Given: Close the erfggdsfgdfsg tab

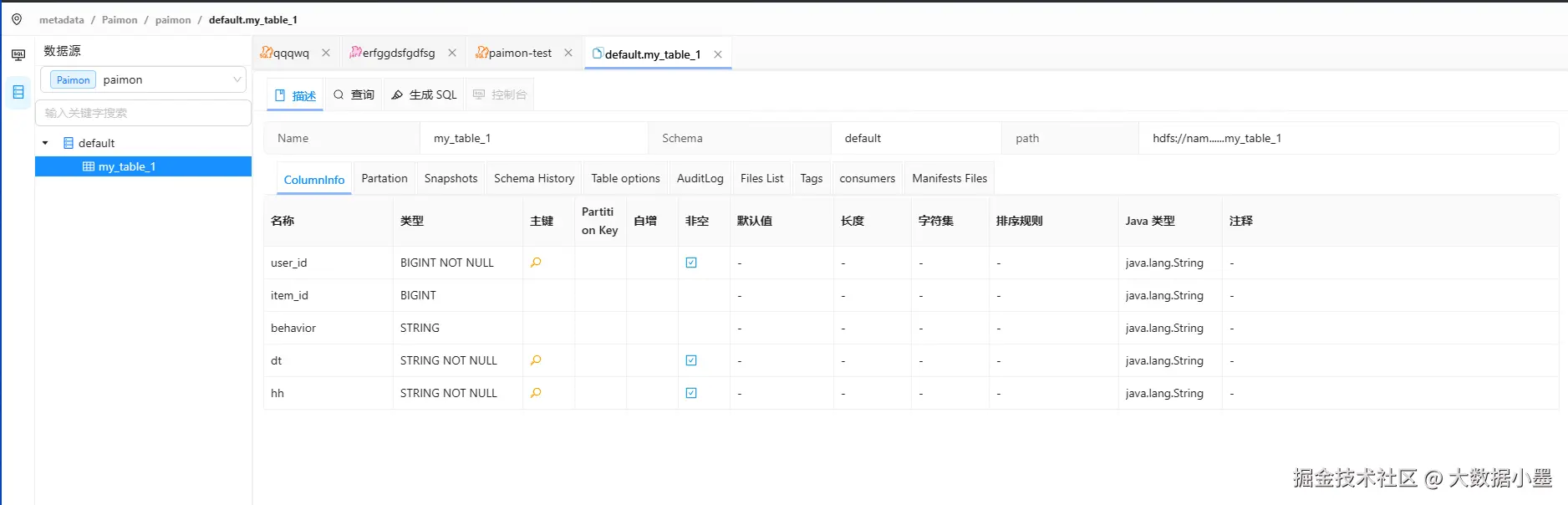Looking at the screenshot, I should click(452, 53).
